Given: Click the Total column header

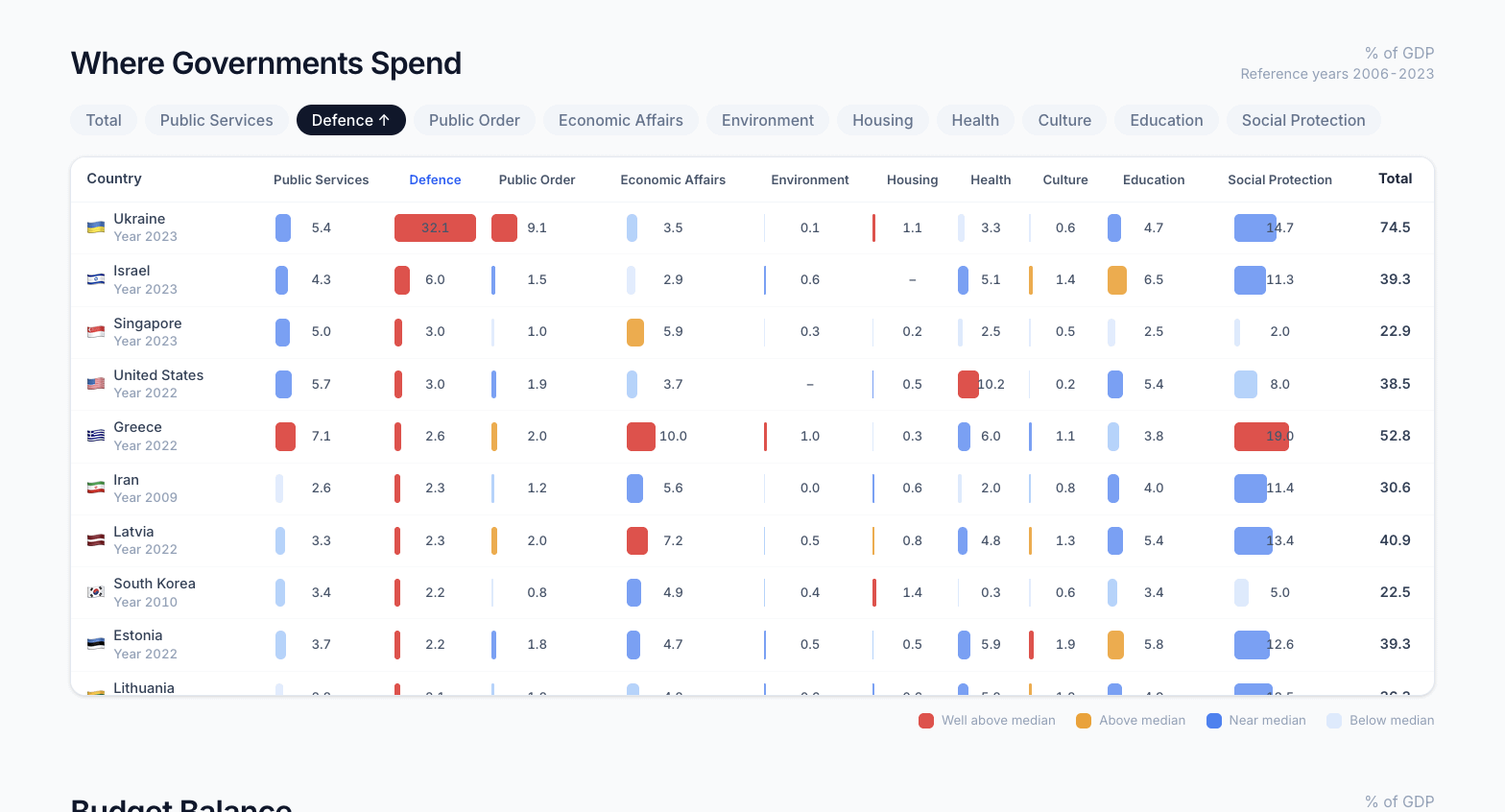Looking at the screenshot, I should 1395,179.
